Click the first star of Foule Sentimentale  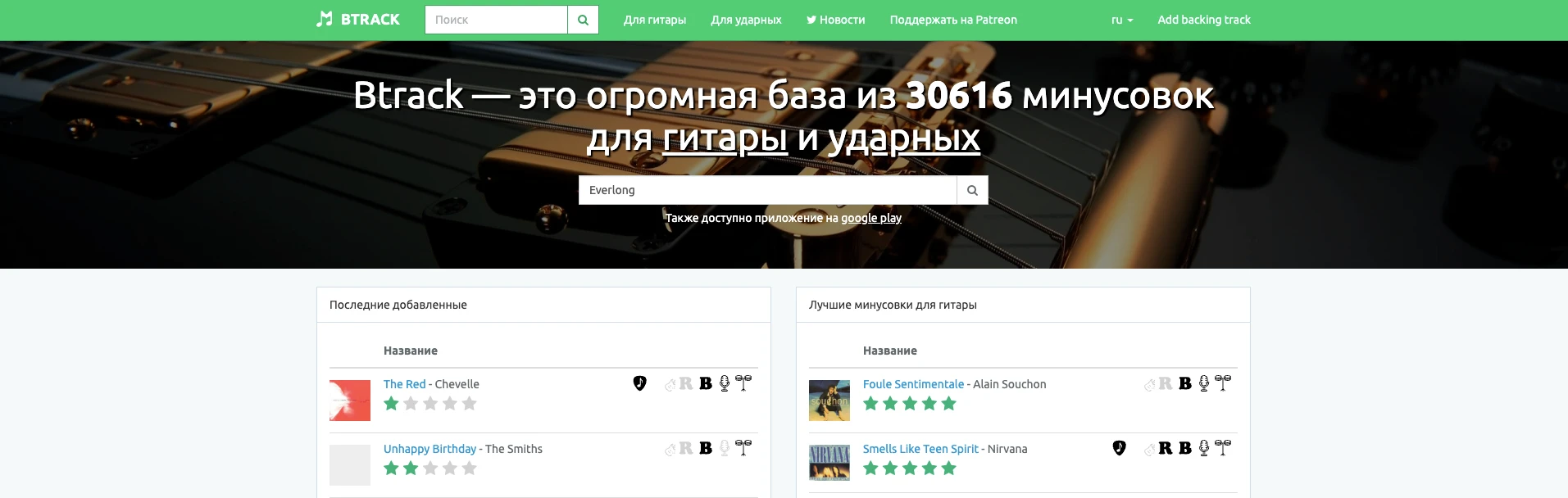[x=870, y=404]
